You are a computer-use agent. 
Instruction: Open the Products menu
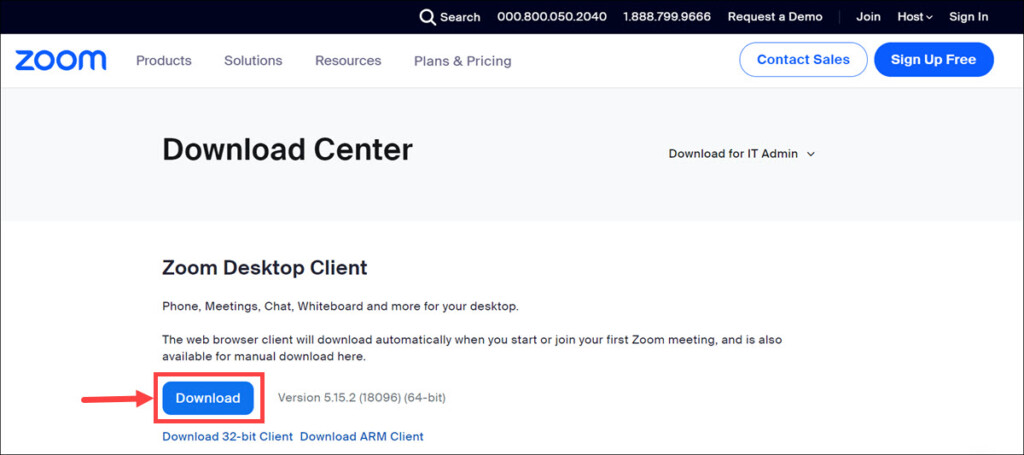(163, 60)
